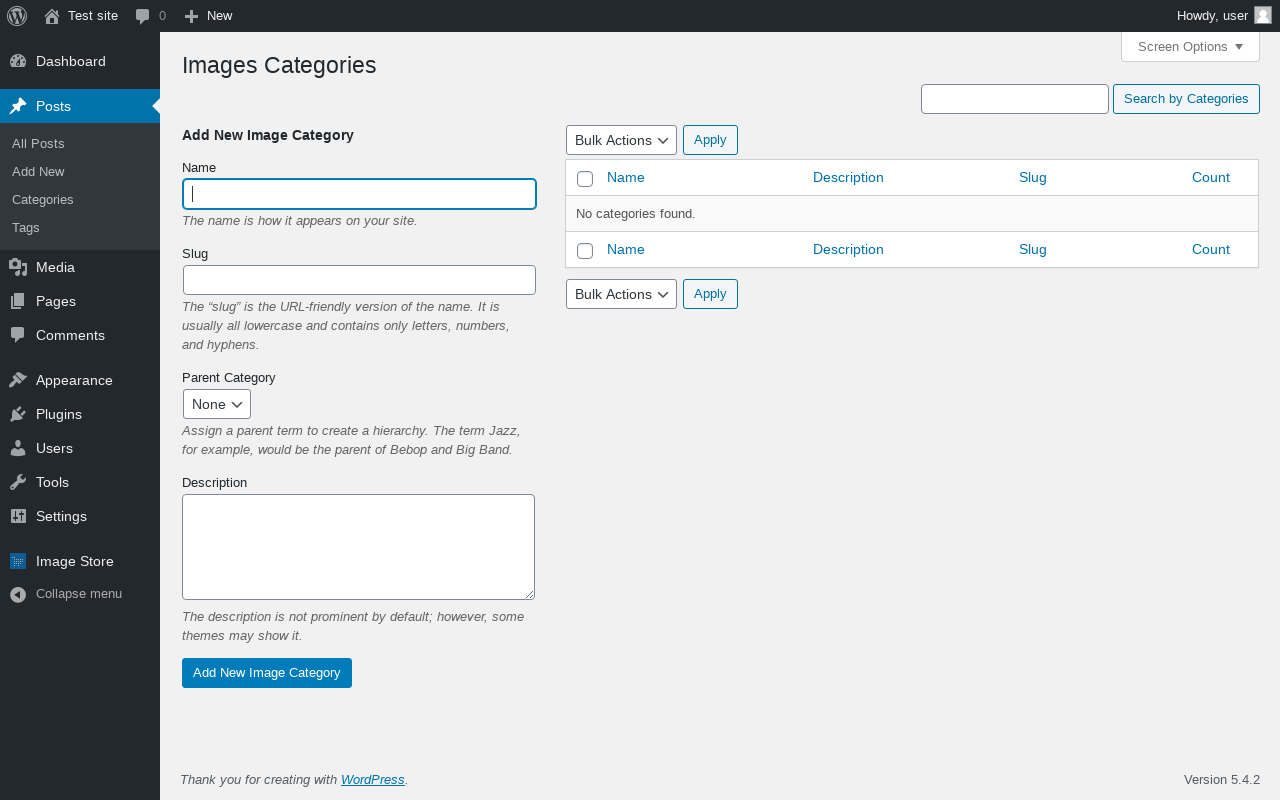1280x800 pixels.
Task: Go to the Tags submenu item
Action: (26, 227)
